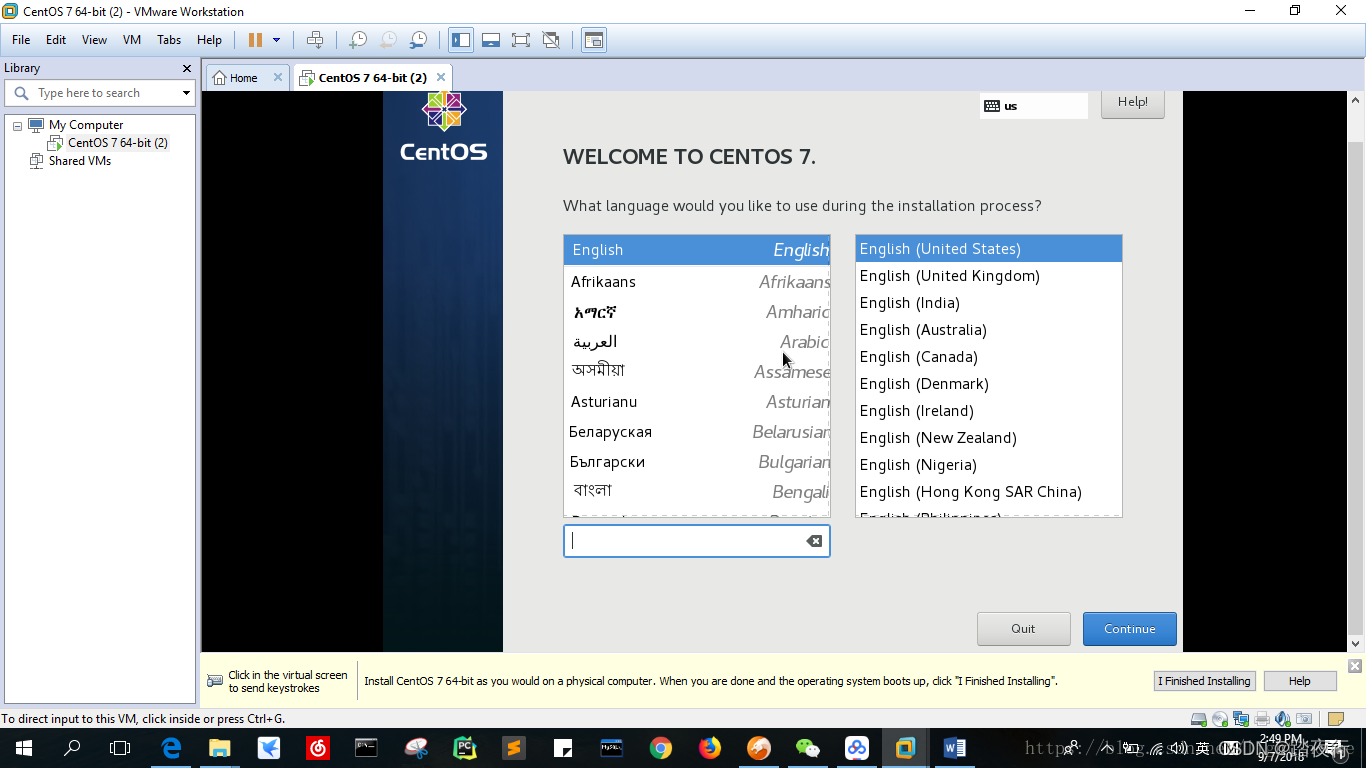Screen dimensions: 1366x768
Task: Switch to Unity mode
Action: (551, 40)
